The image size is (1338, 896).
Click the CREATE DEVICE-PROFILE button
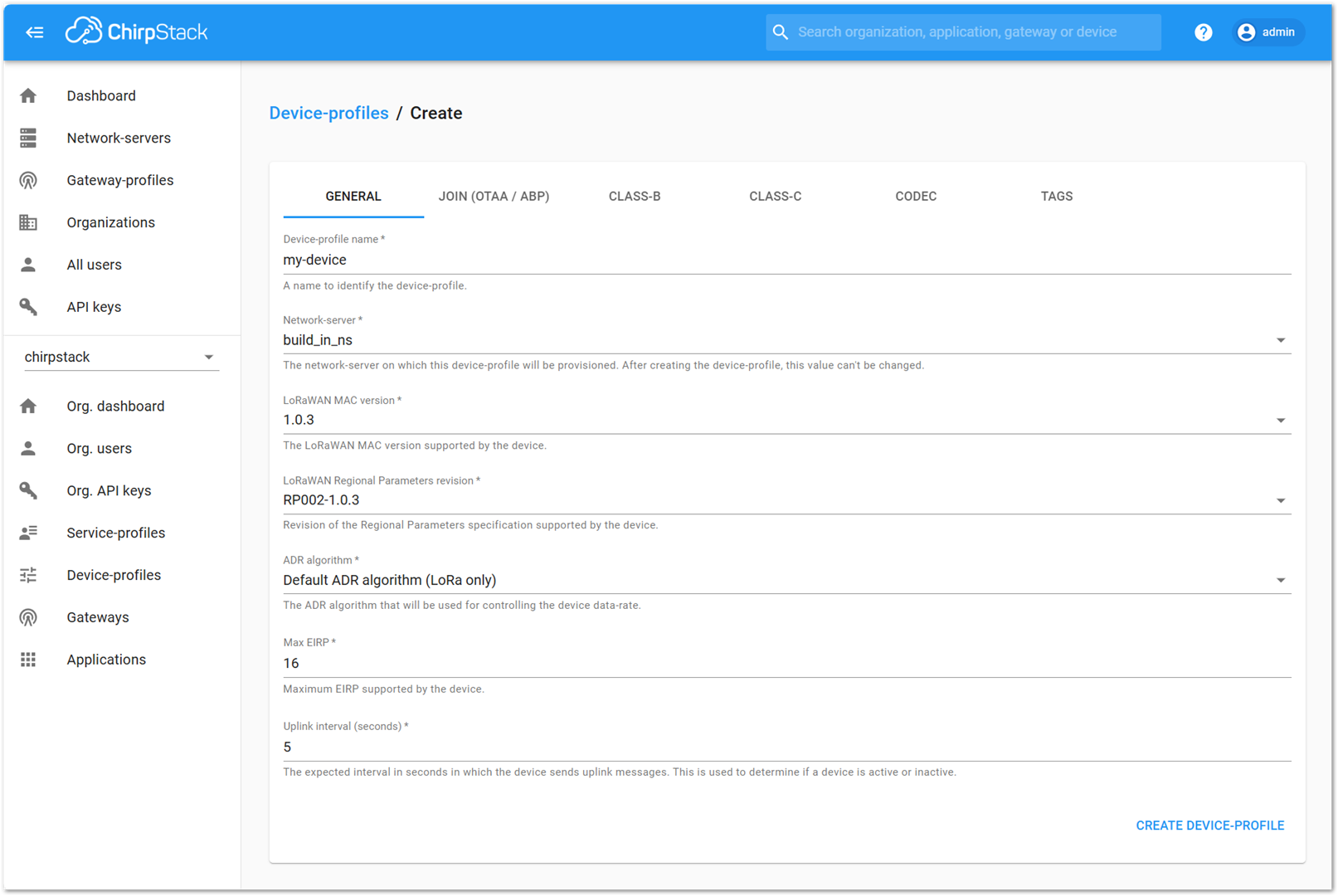tap(1209, 825)
